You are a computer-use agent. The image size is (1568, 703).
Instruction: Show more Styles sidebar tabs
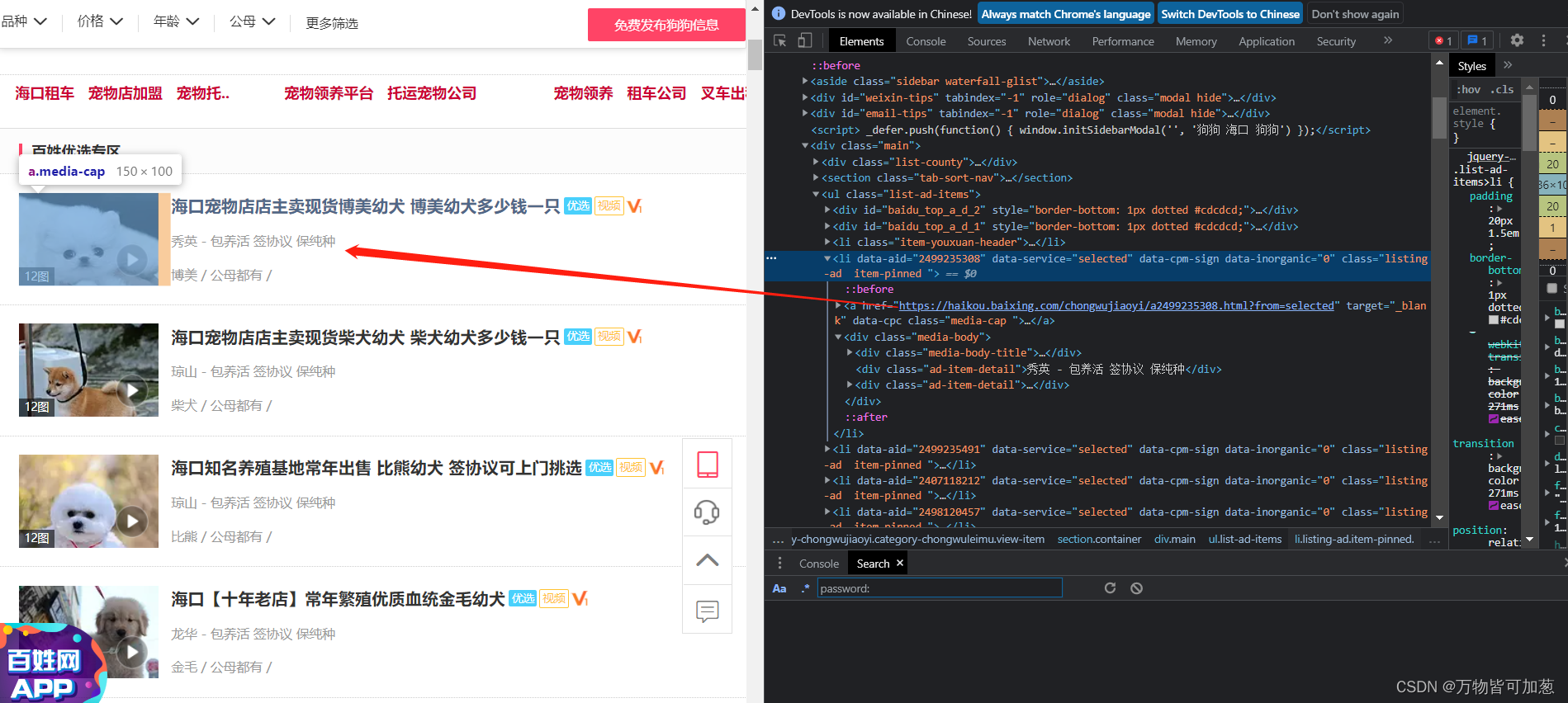1508,65
